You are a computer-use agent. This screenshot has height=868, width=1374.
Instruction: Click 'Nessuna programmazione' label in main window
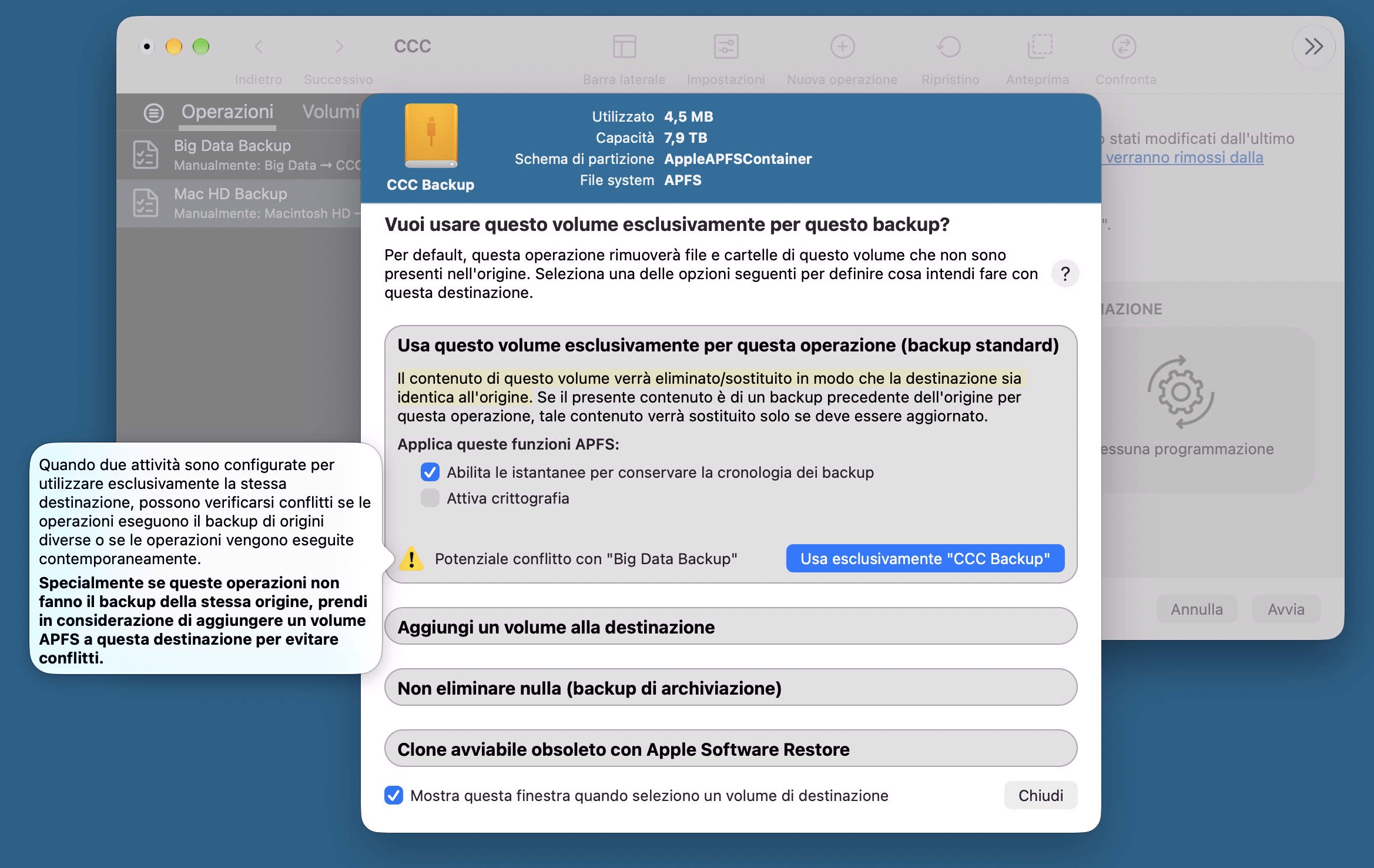1187,449
